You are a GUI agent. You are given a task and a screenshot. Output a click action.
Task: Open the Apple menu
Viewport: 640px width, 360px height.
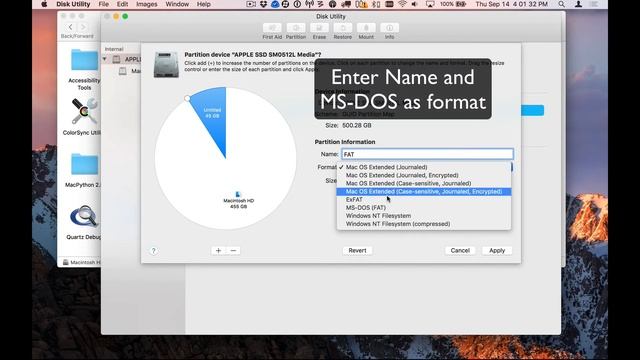44,4
